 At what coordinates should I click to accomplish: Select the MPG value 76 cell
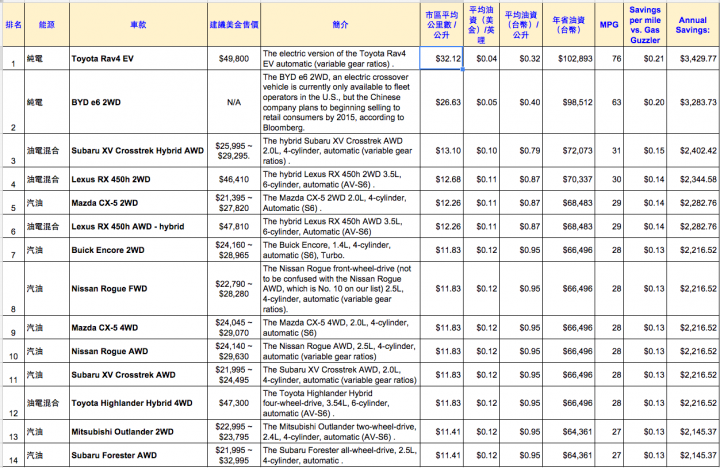609,58
